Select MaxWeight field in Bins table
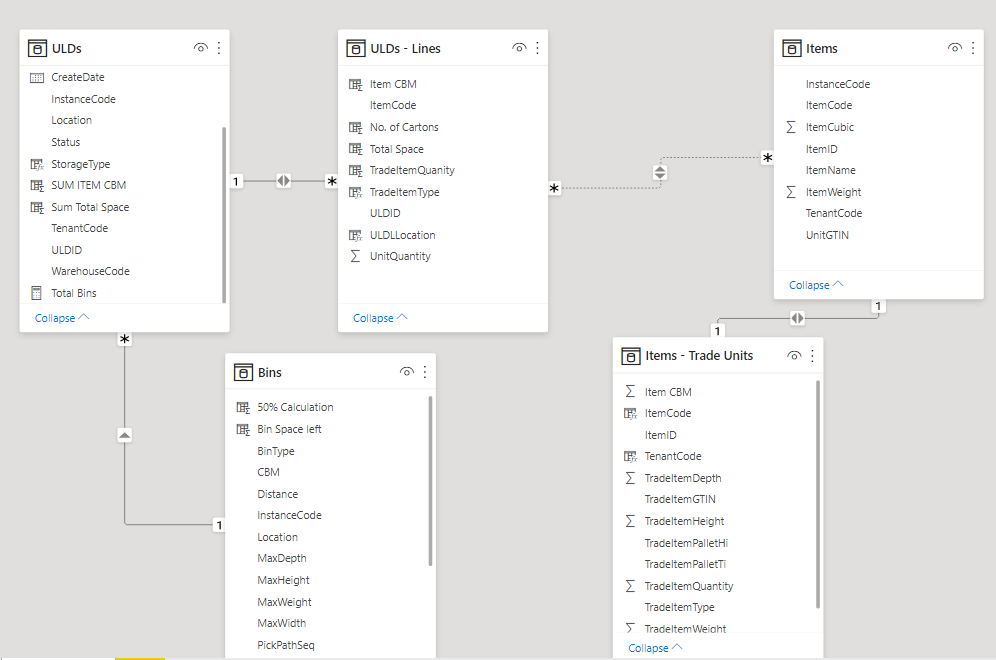Image resolution: width=996 pixels, height=660 pixels. tap(284, 602)
